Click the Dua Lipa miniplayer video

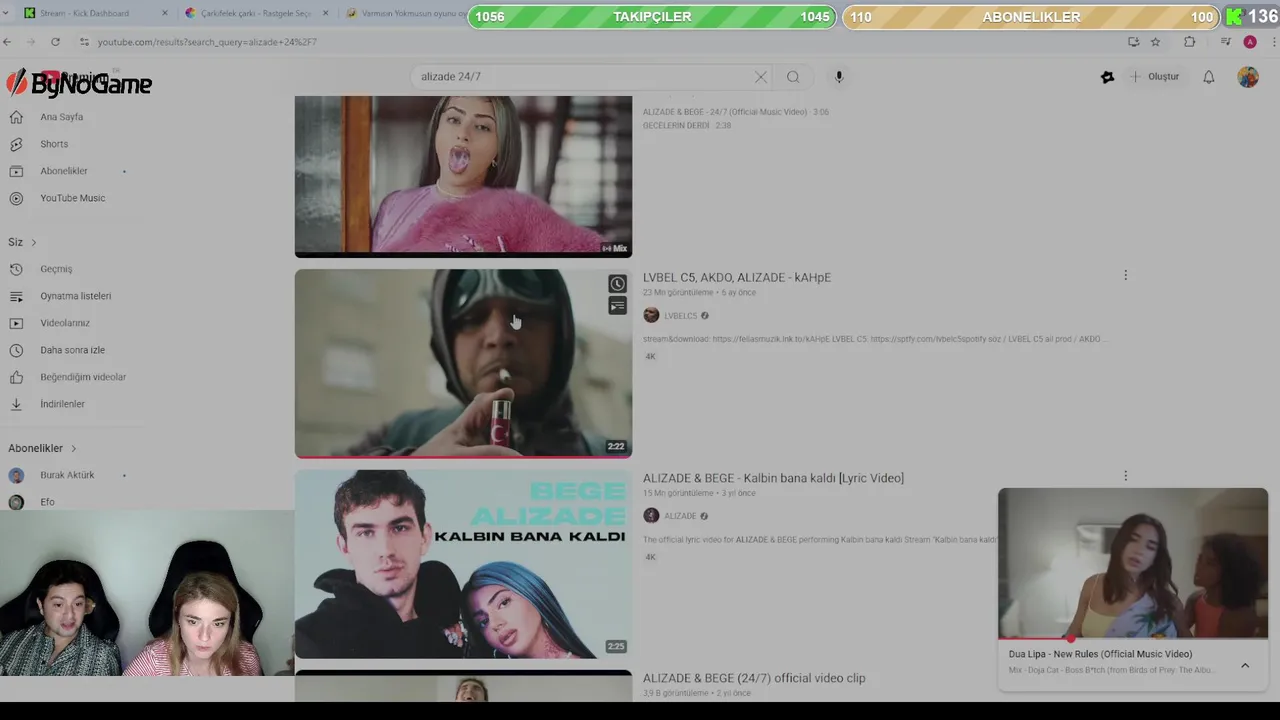point(1133,563)
